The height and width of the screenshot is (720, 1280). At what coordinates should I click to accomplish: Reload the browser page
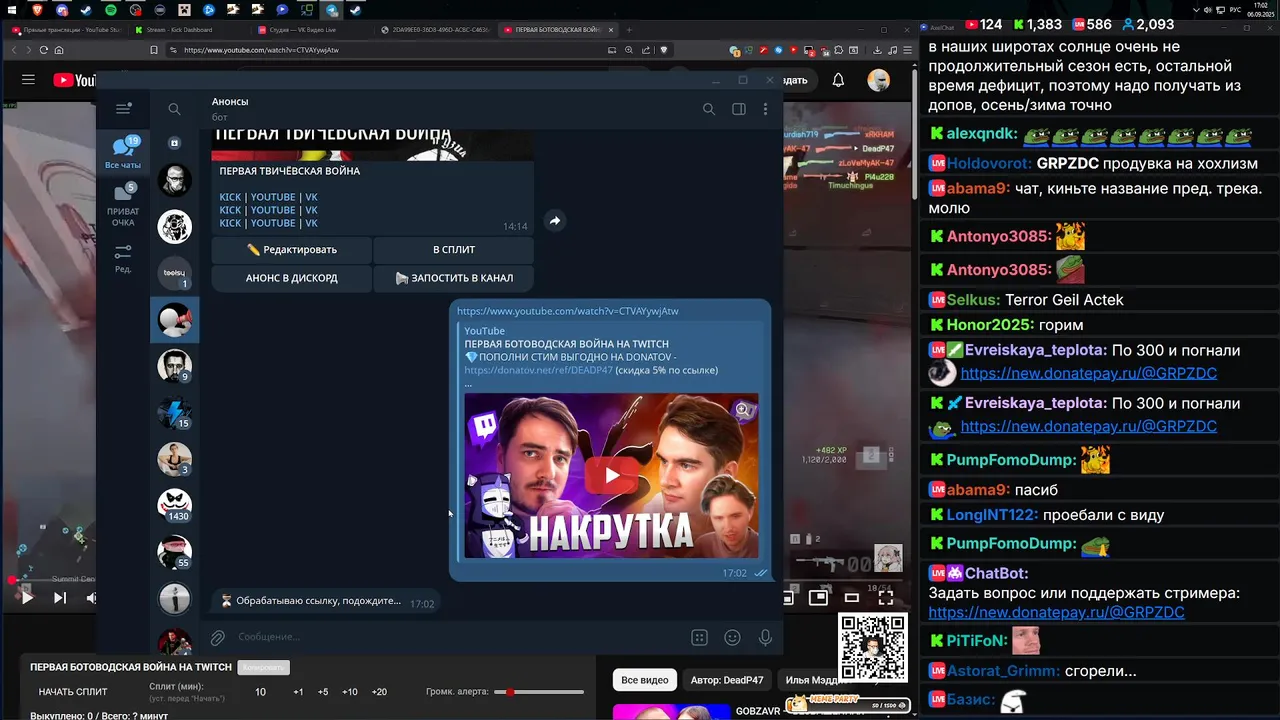click(43, 50)
